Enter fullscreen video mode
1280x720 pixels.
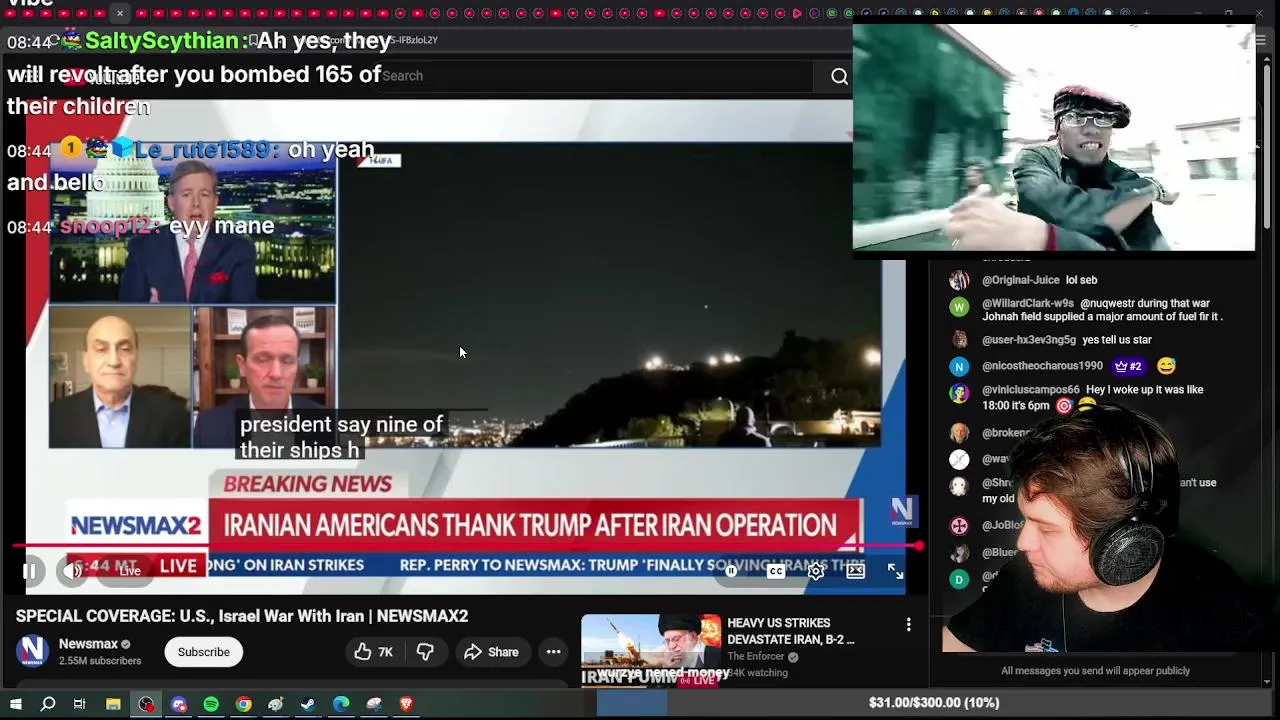pos(895,571)
